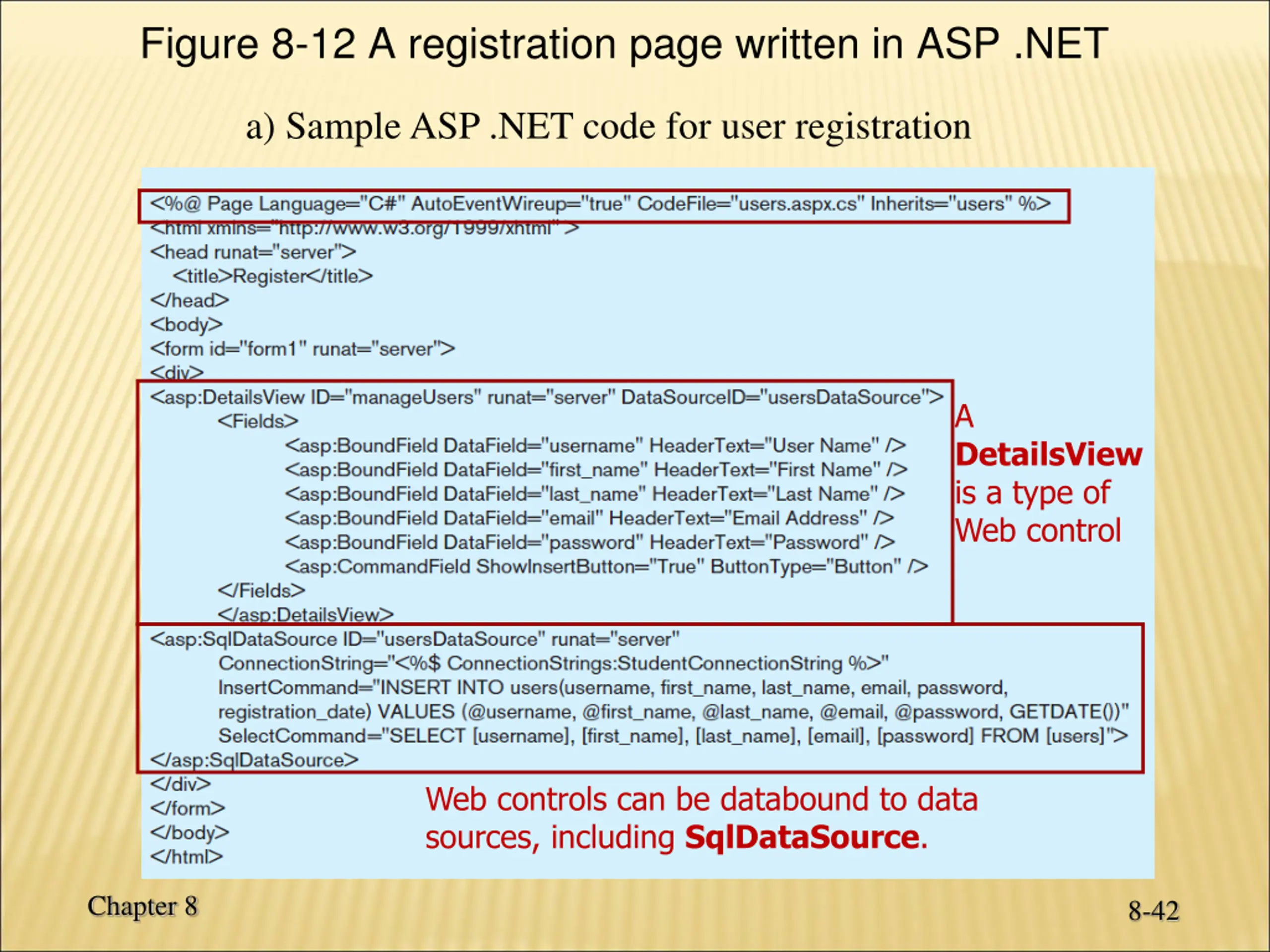The width and height of the screenshot is (1270, 952).
Task: Click the '</body>' closing tag line
Action: [x=190, y=832]
